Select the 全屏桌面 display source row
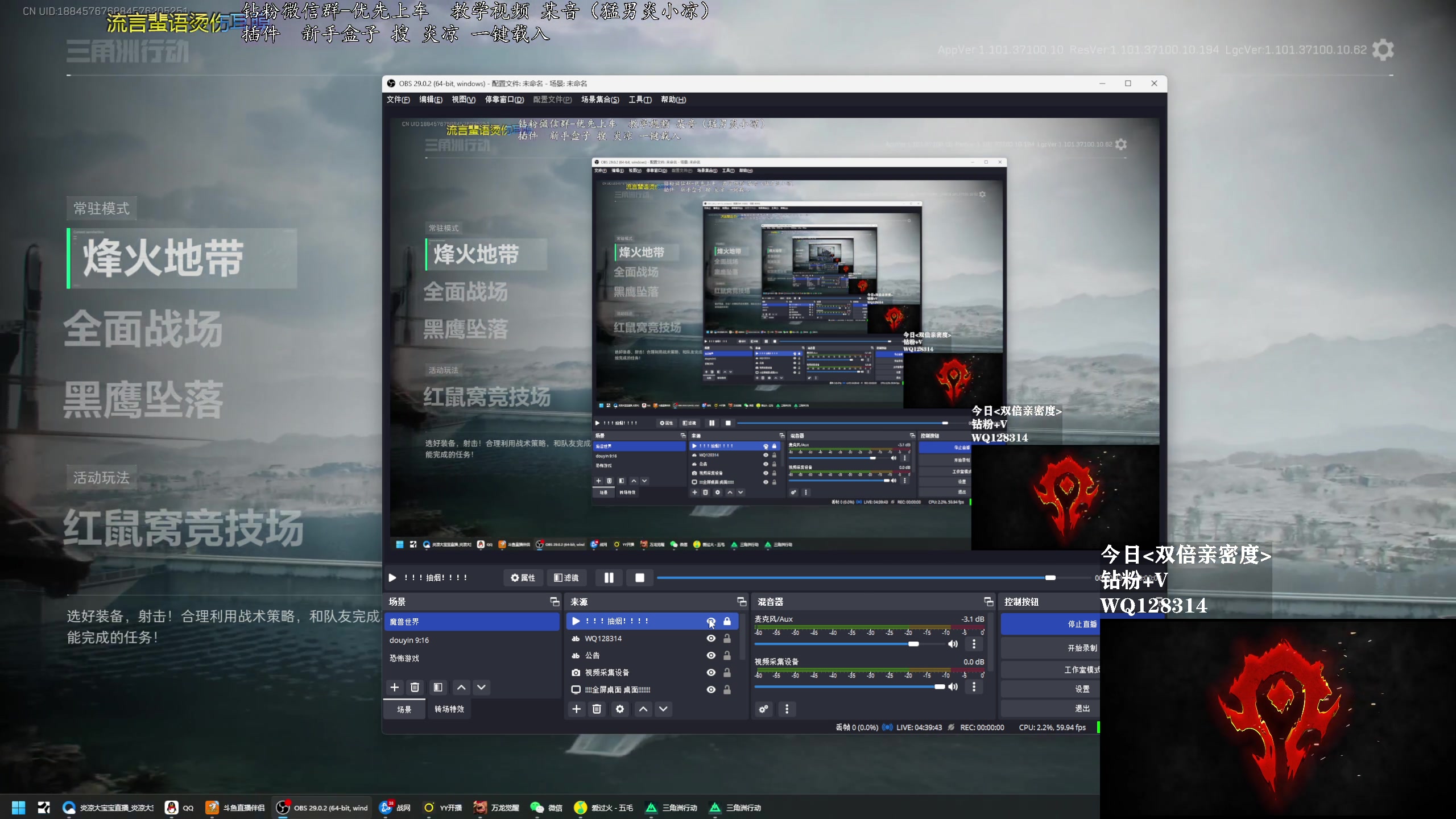 tap(652, 689)
